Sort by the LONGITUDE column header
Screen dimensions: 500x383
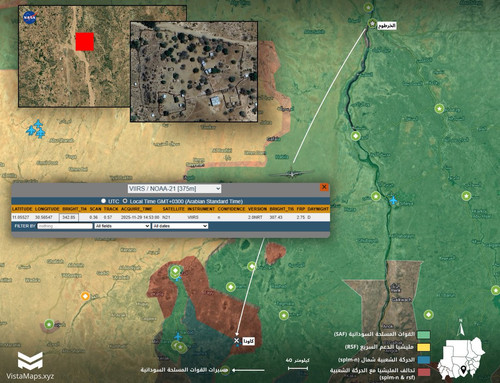47,209
